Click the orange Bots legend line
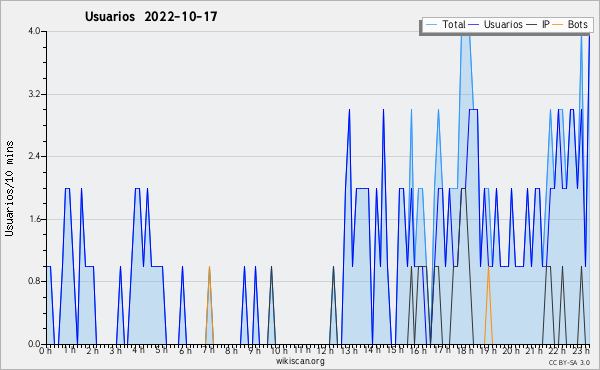Image resolution: width=600 pixels, height=370 pixels. click(x=558, y=25)
